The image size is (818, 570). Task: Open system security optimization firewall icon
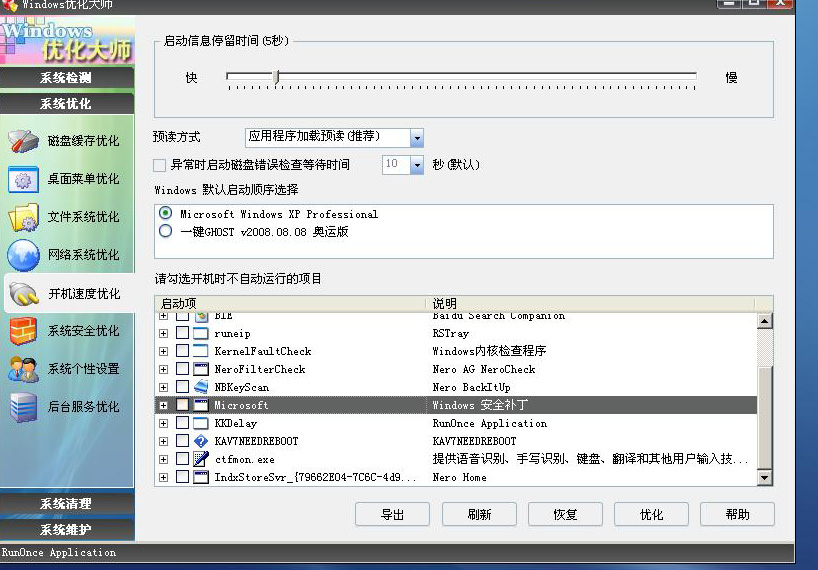pyautogui.click(x=23, y=331)
